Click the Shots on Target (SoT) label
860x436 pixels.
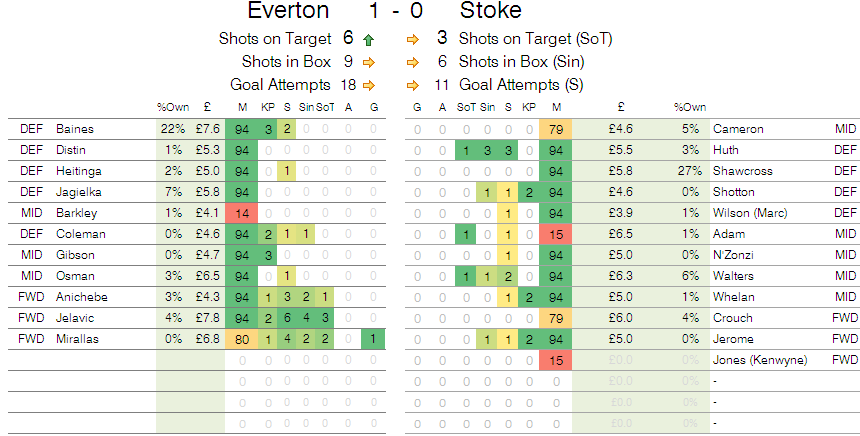click(535, 41)
